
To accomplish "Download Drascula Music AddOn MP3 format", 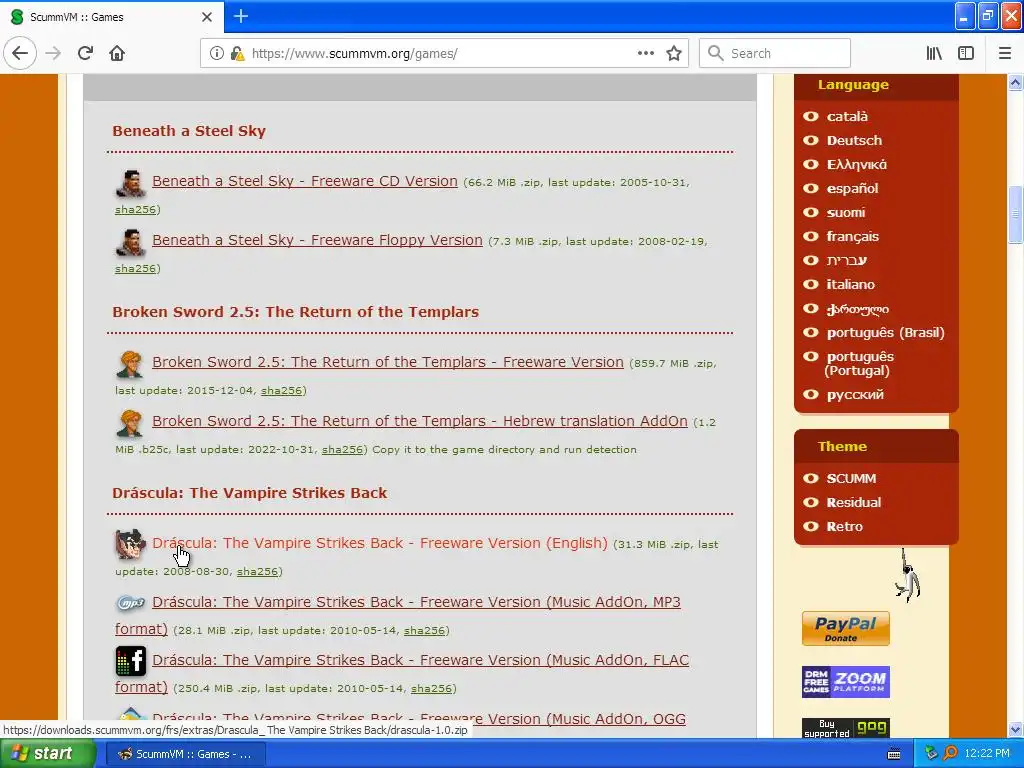I will [416, 601].
